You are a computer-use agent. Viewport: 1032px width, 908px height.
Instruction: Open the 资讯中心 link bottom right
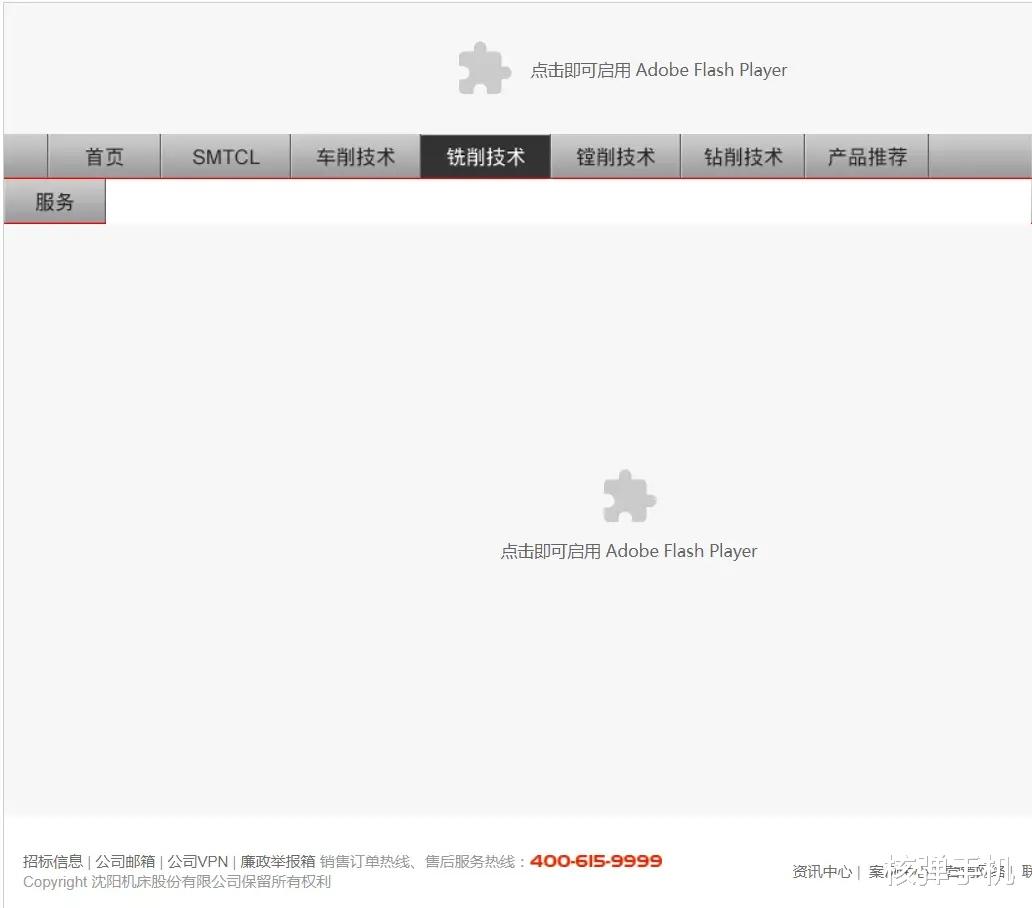(x=821, y=871)
